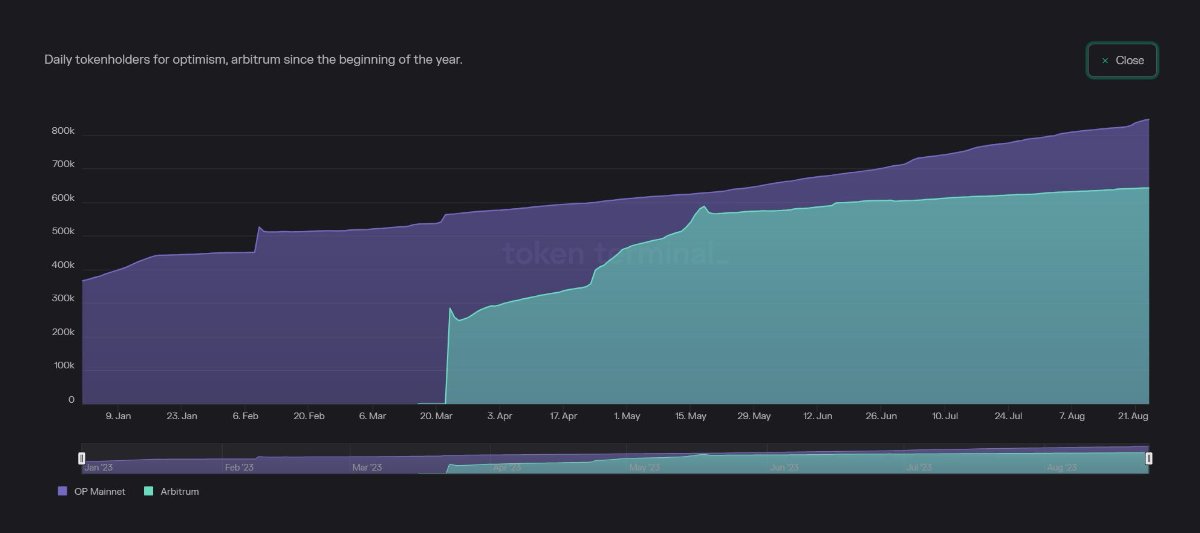Click the purple OP Mainnet color swatch
Image resolution: width=1200 pixels, height=533 pixels.
[63, 491]
